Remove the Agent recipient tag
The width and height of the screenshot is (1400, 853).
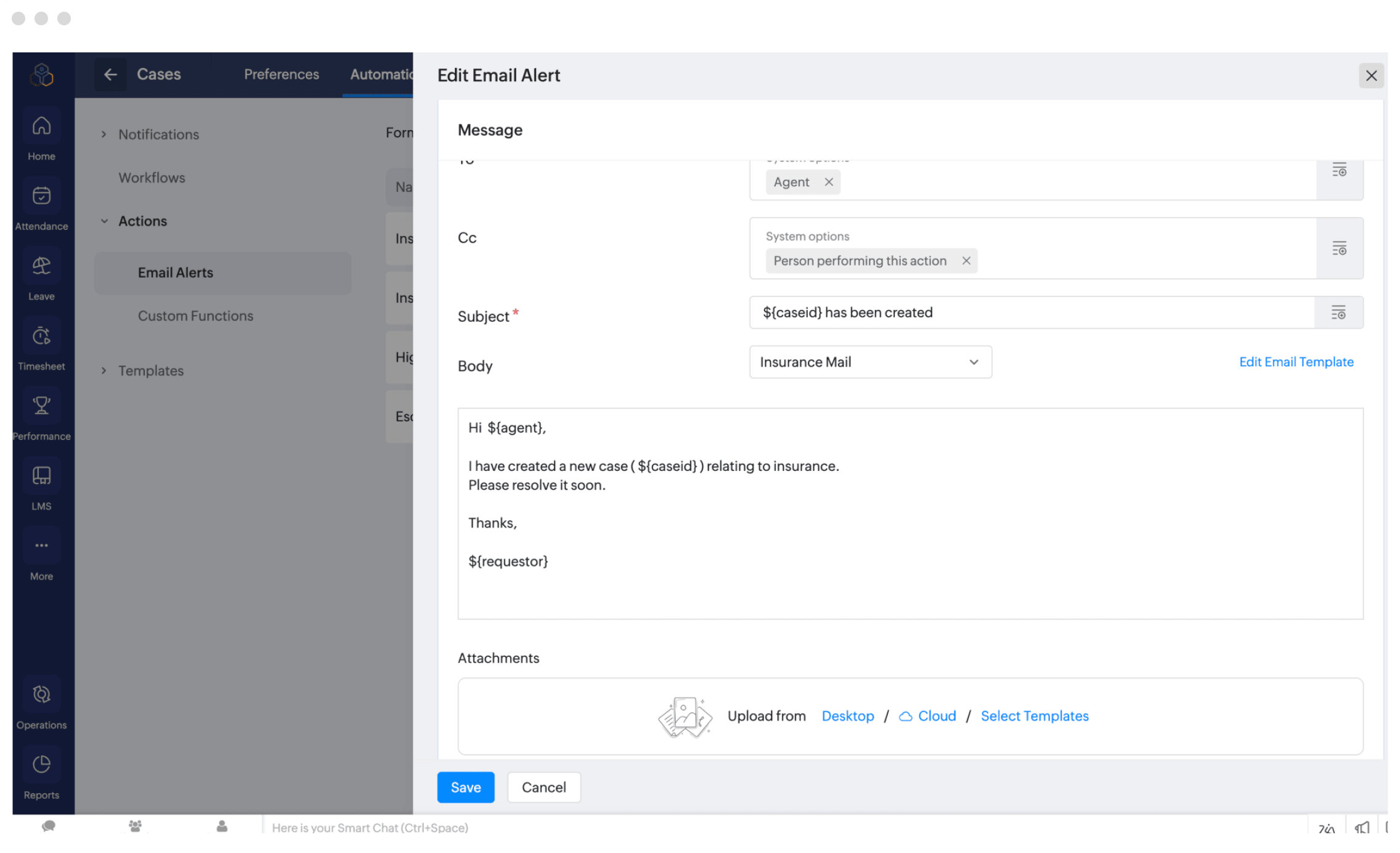pos(829,182)
